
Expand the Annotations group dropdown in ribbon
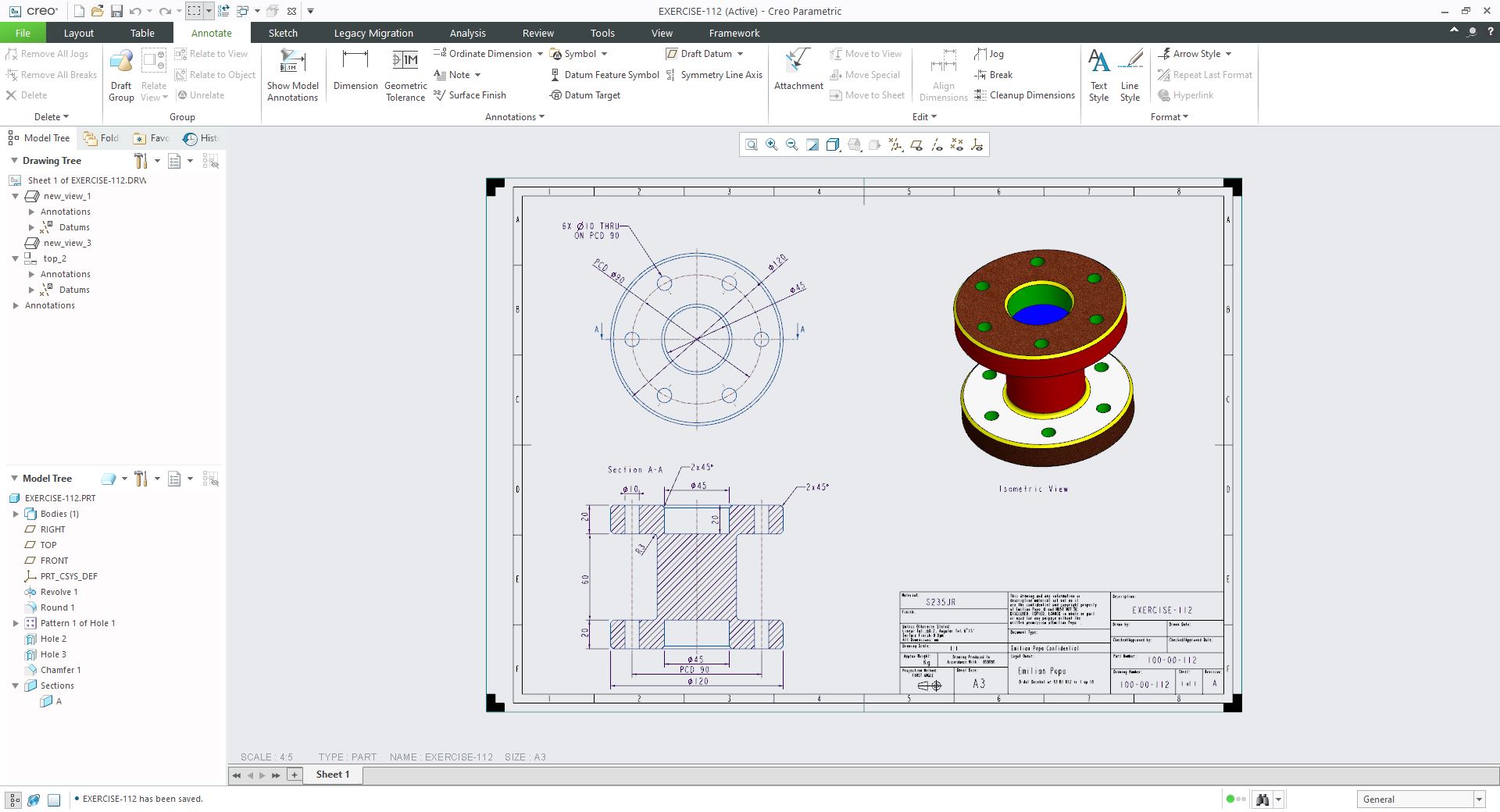click(x=515, y=117)
